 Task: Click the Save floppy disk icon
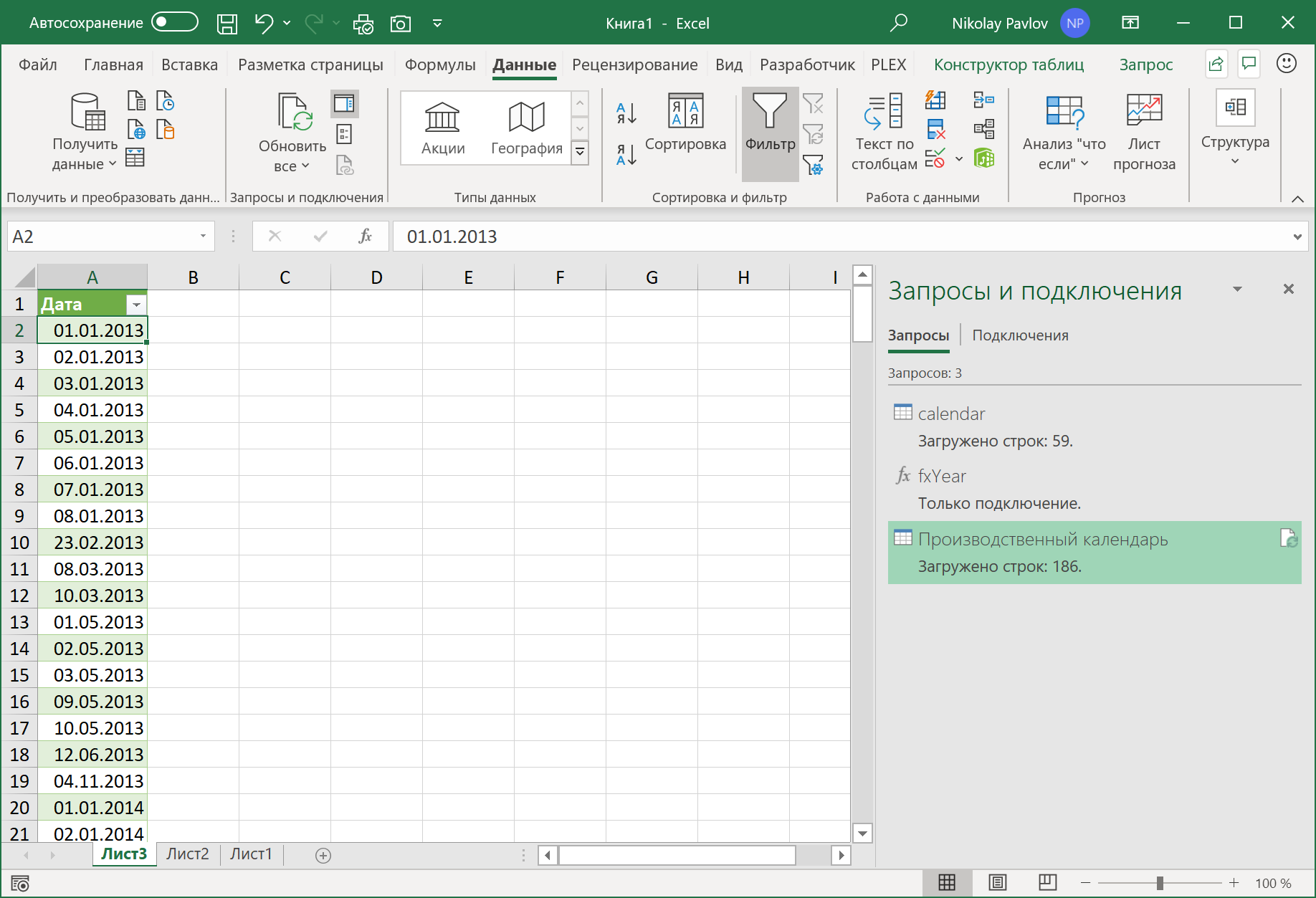coord(227,24)
